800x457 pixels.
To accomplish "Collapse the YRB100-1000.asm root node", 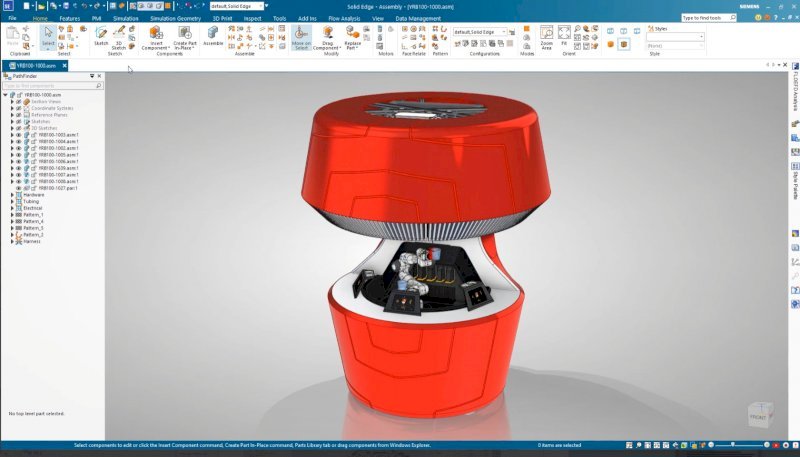I will (6, 95).
